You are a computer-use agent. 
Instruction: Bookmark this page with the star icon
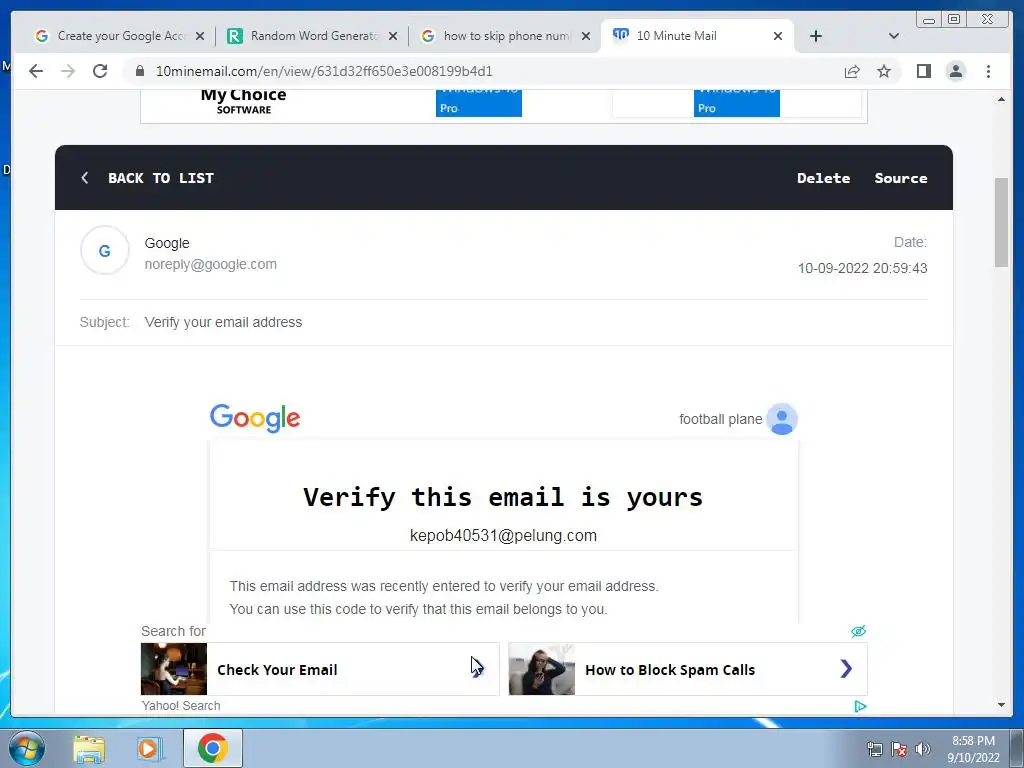pos(884,71)
